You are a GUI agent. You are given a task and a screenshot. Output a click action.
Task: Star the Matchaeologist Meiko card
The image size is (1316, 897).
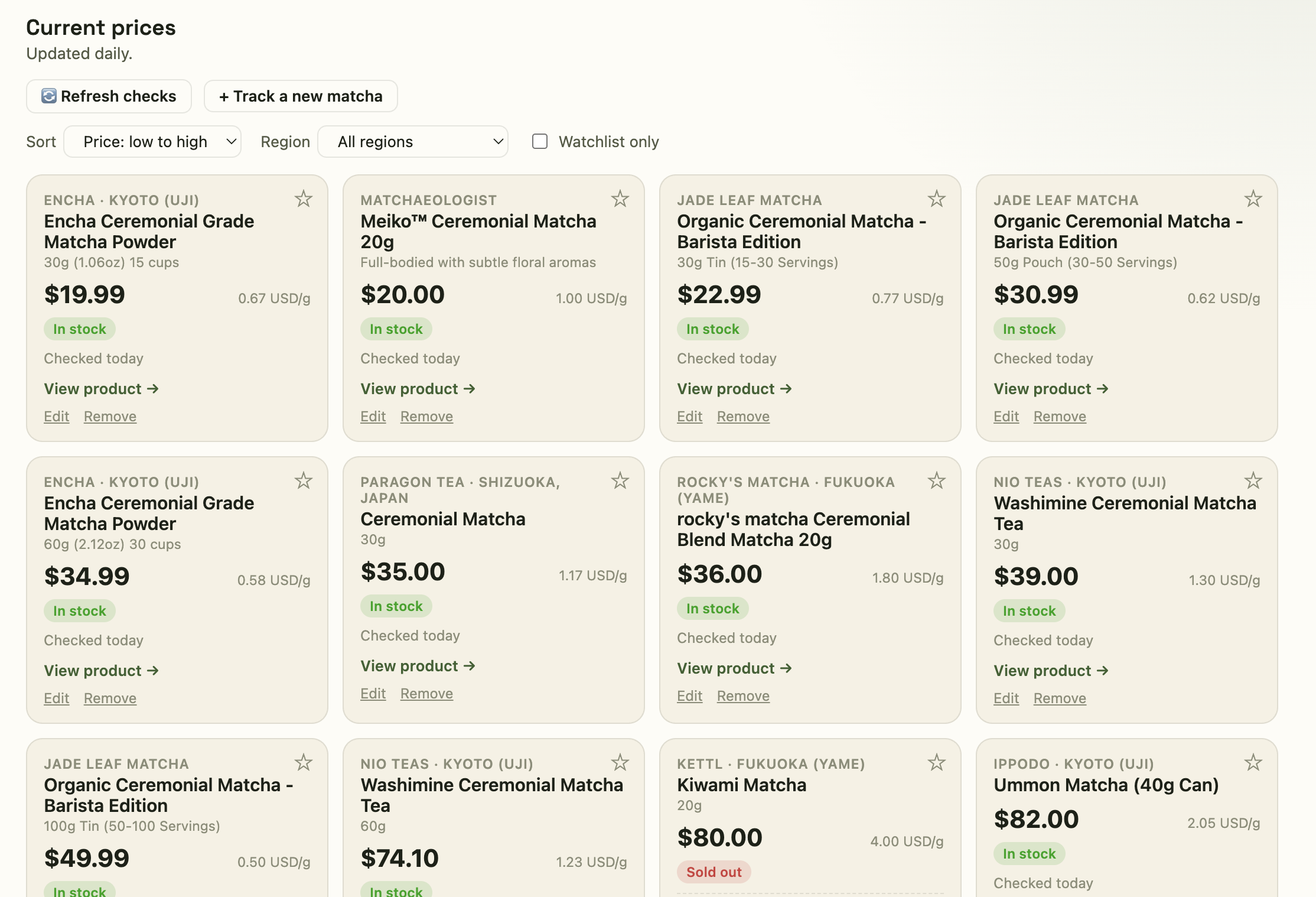point(620,199)
